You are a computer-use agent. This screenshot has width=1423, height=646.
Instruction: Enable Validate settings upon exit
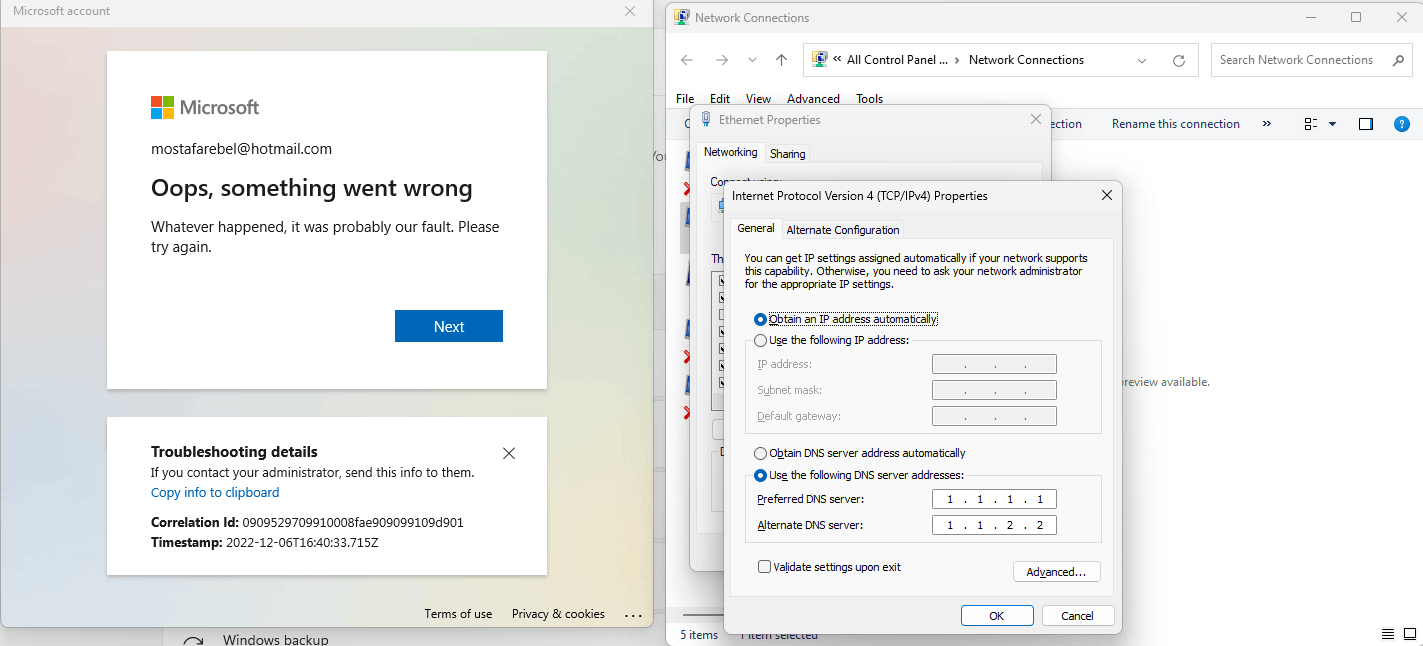coord(830,567)
